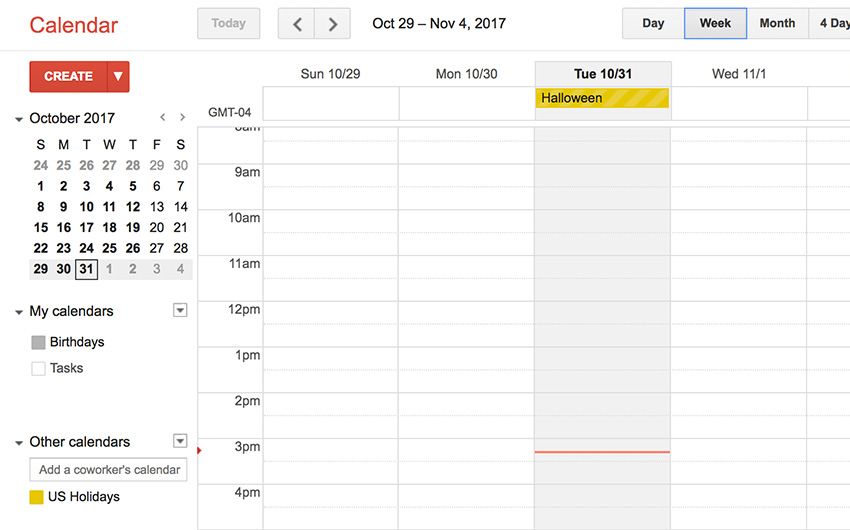This screenshot has height=530, width=850.
Task: Show previous month in mini calendar
Action: point(163,117)
